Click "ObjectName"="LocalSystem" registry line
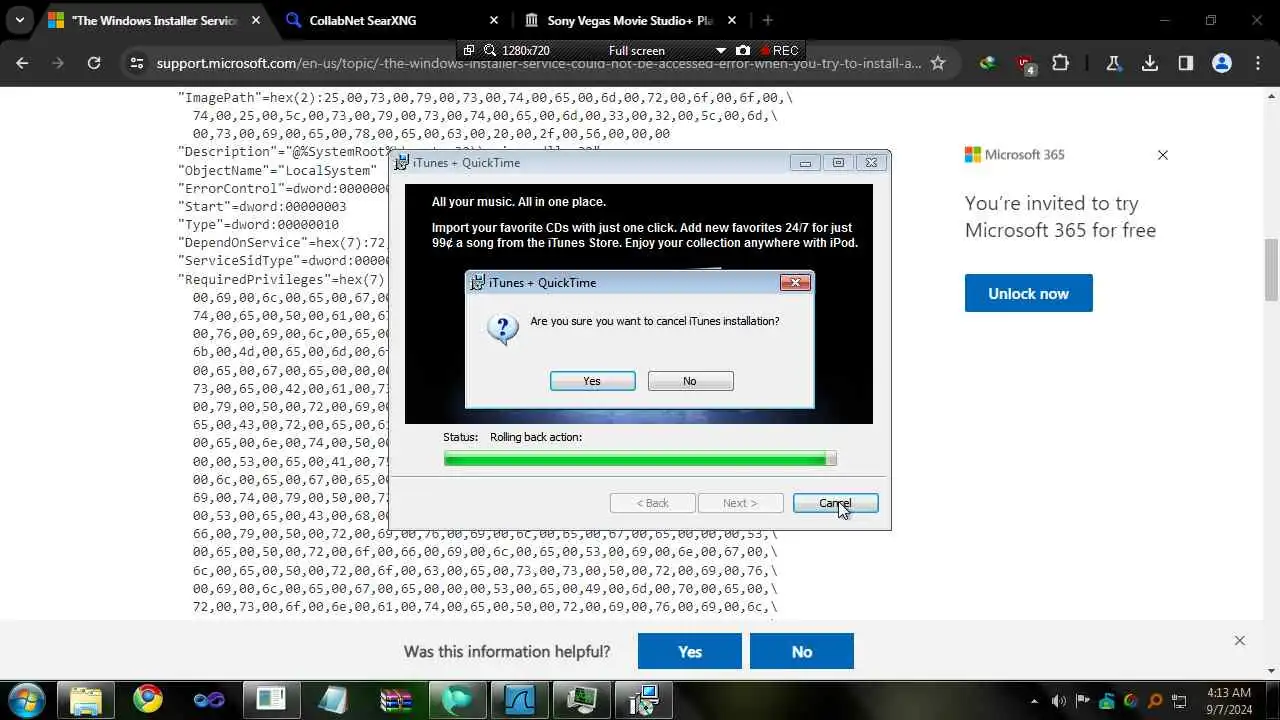 coord(277,170)
